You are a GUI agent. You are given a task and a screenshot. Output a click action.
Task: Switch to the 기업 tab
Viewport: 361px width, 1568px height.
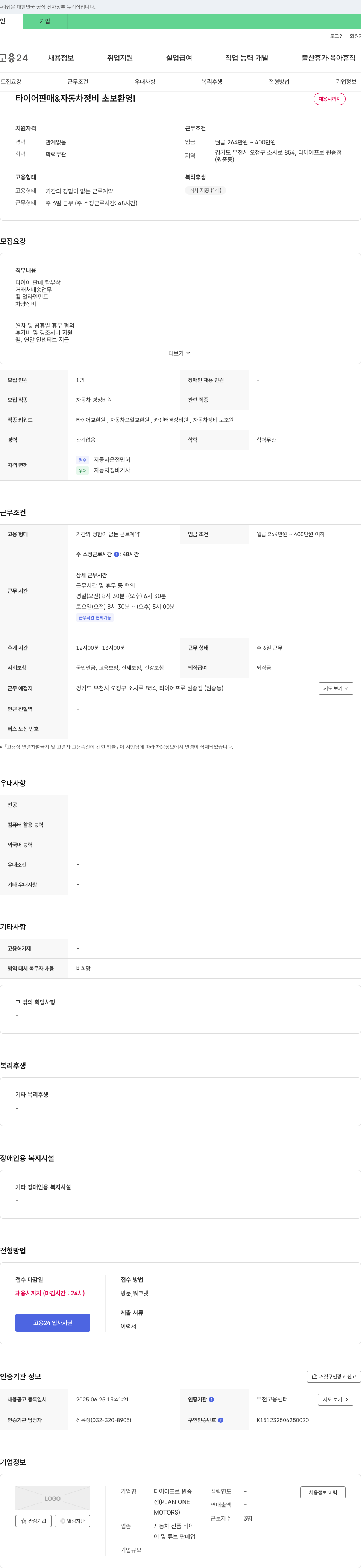point(45,21)
